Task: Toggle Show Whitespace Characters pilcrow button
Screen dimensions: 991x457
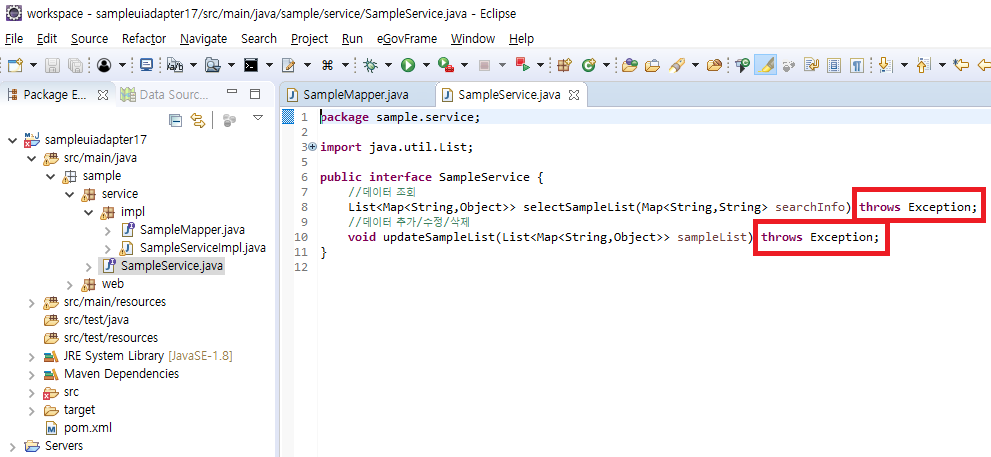Action: point(857,65)
